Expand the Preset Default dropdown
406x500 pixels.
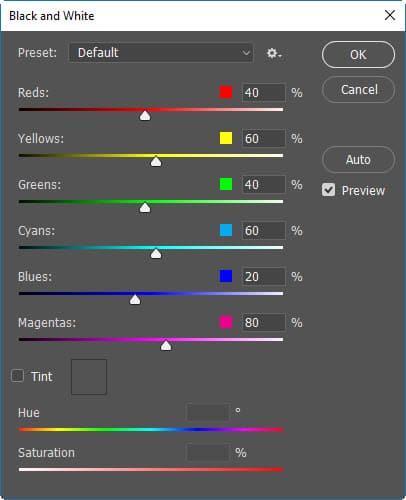161,53
